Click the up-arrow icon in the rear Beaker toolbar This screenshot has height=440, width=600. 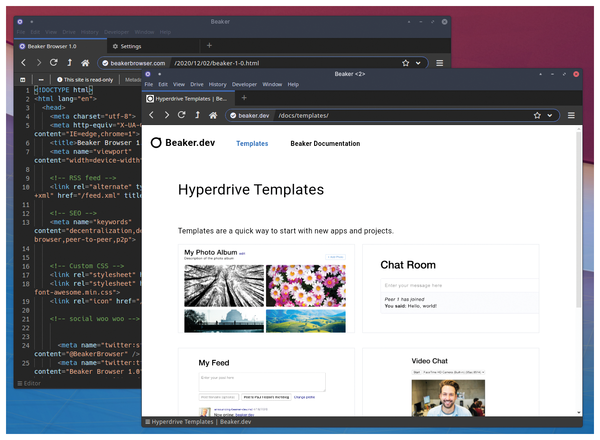click(70, 62)
